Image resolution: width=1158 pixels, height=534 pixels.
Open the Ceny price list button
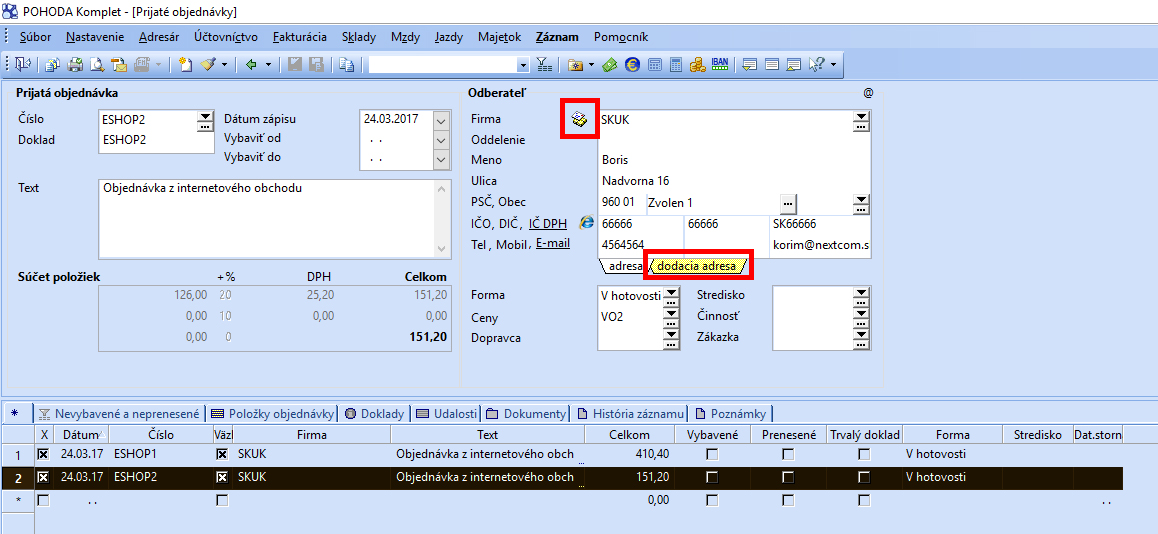(x=671, y=318)
